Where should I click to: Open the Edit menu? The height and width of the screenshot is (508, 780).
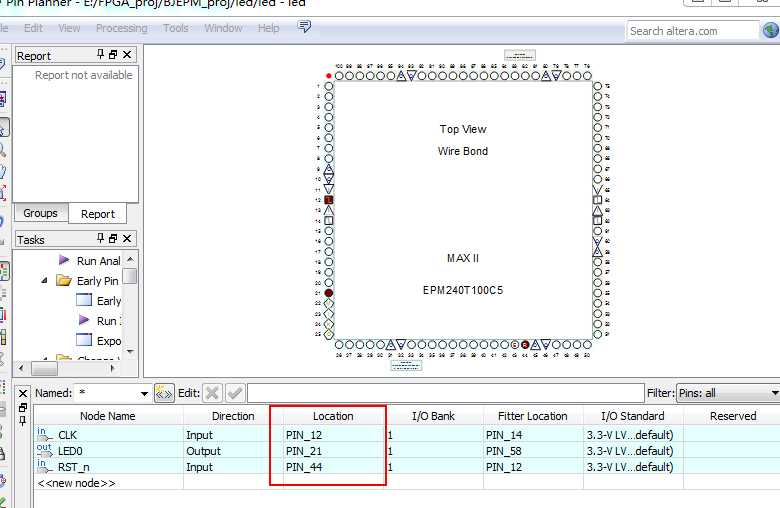click(x=33, y=28)
